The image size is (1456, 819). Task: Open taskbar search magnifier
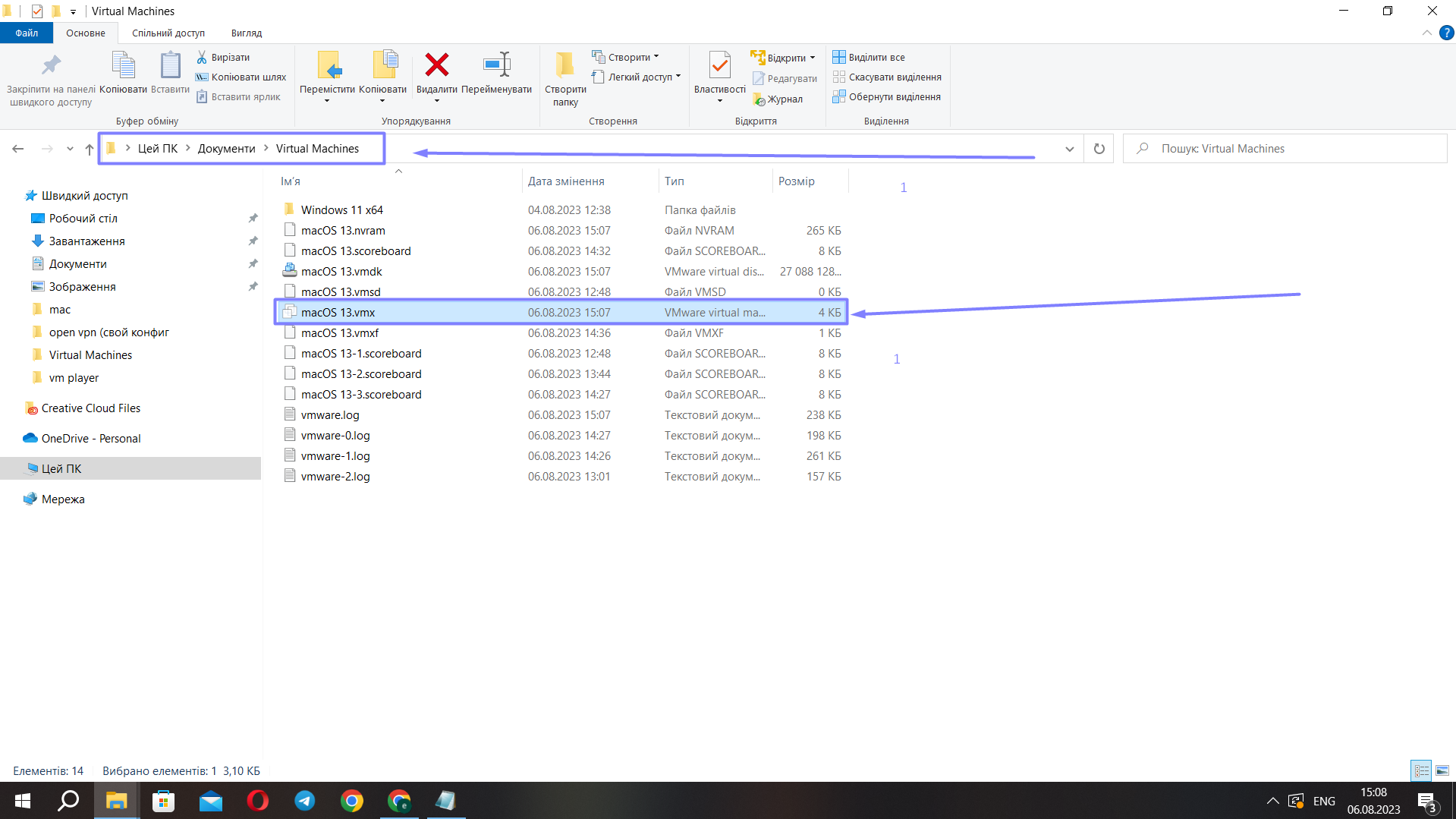(69, 801)
